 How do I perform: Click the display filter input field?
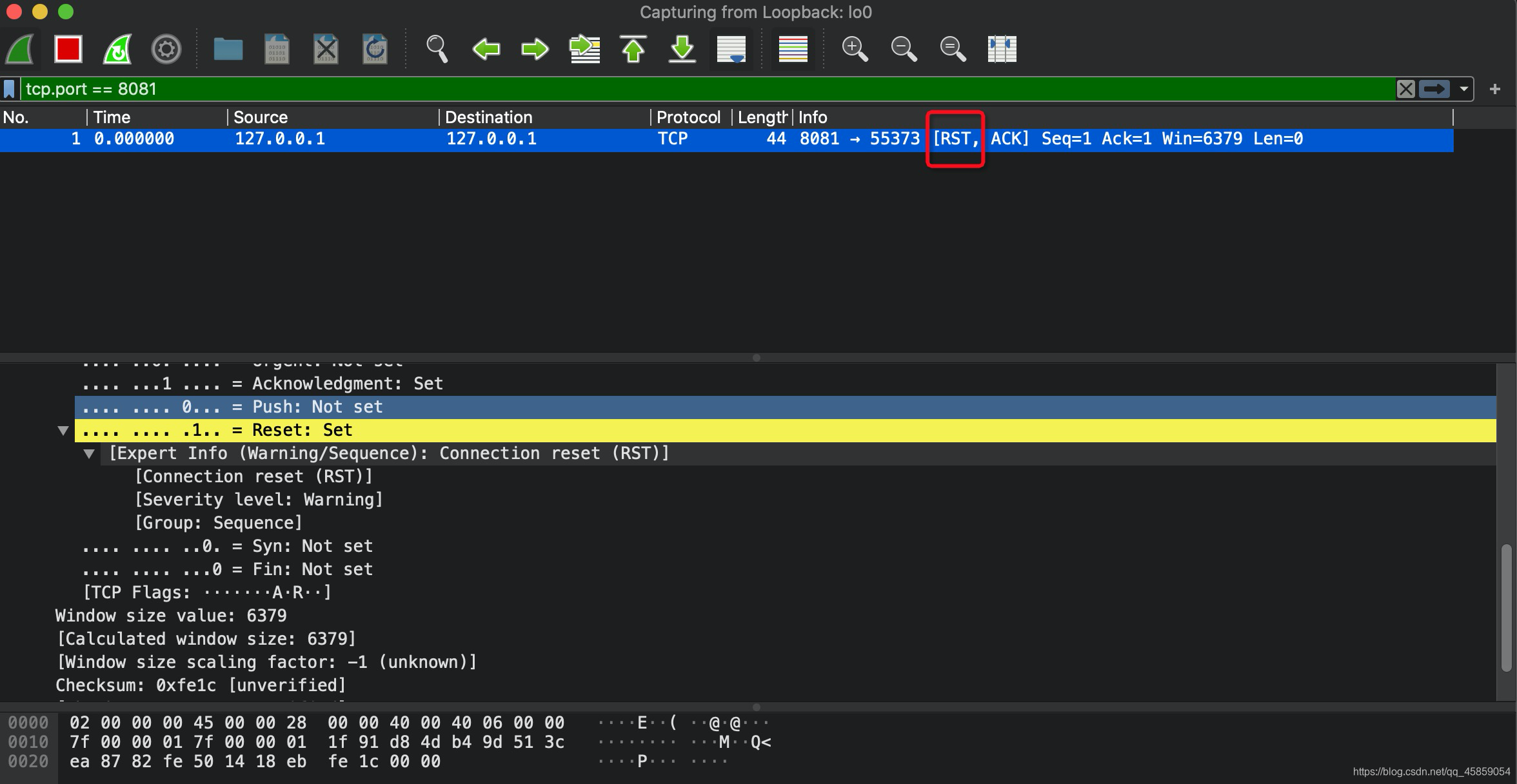(x=707, y=89)
